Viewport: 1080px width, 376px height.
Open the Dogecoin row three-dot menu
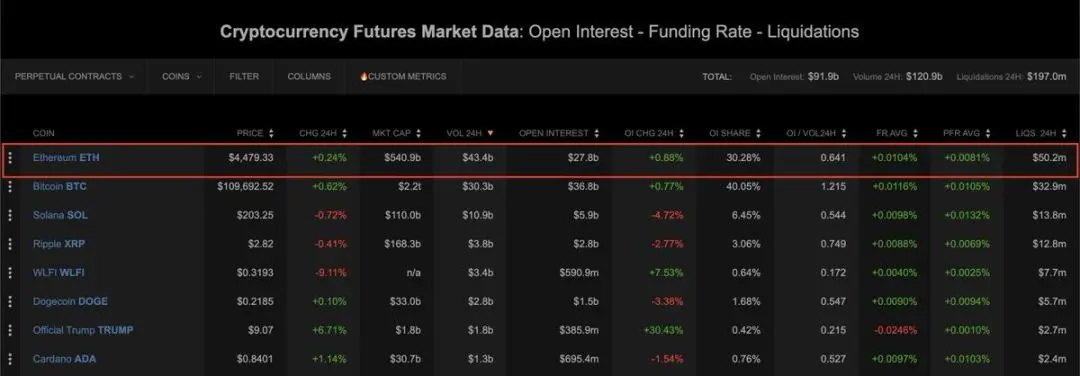10,302
